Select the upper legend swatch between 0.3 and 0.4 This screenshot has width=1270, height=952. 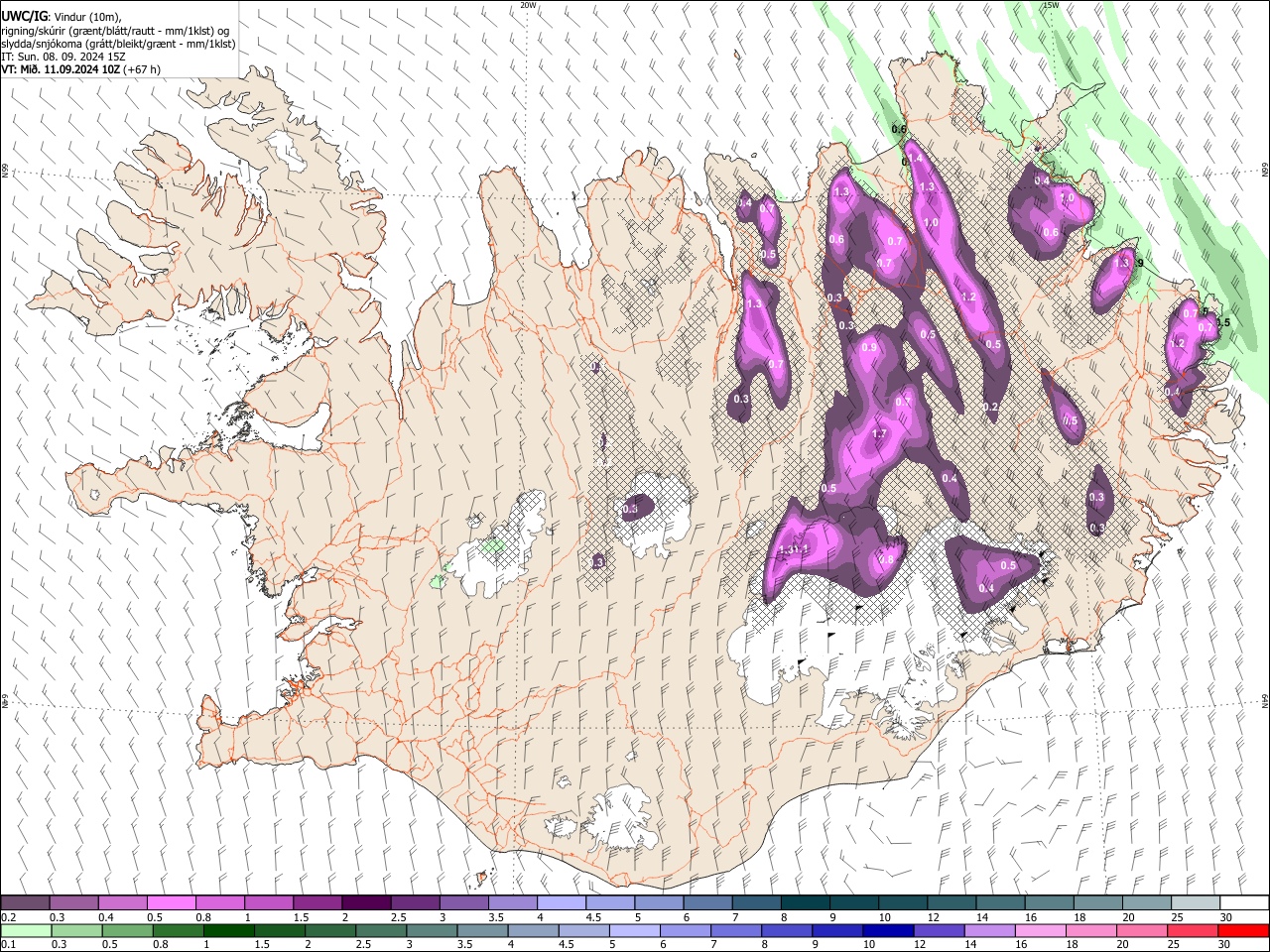click(73, 902)
